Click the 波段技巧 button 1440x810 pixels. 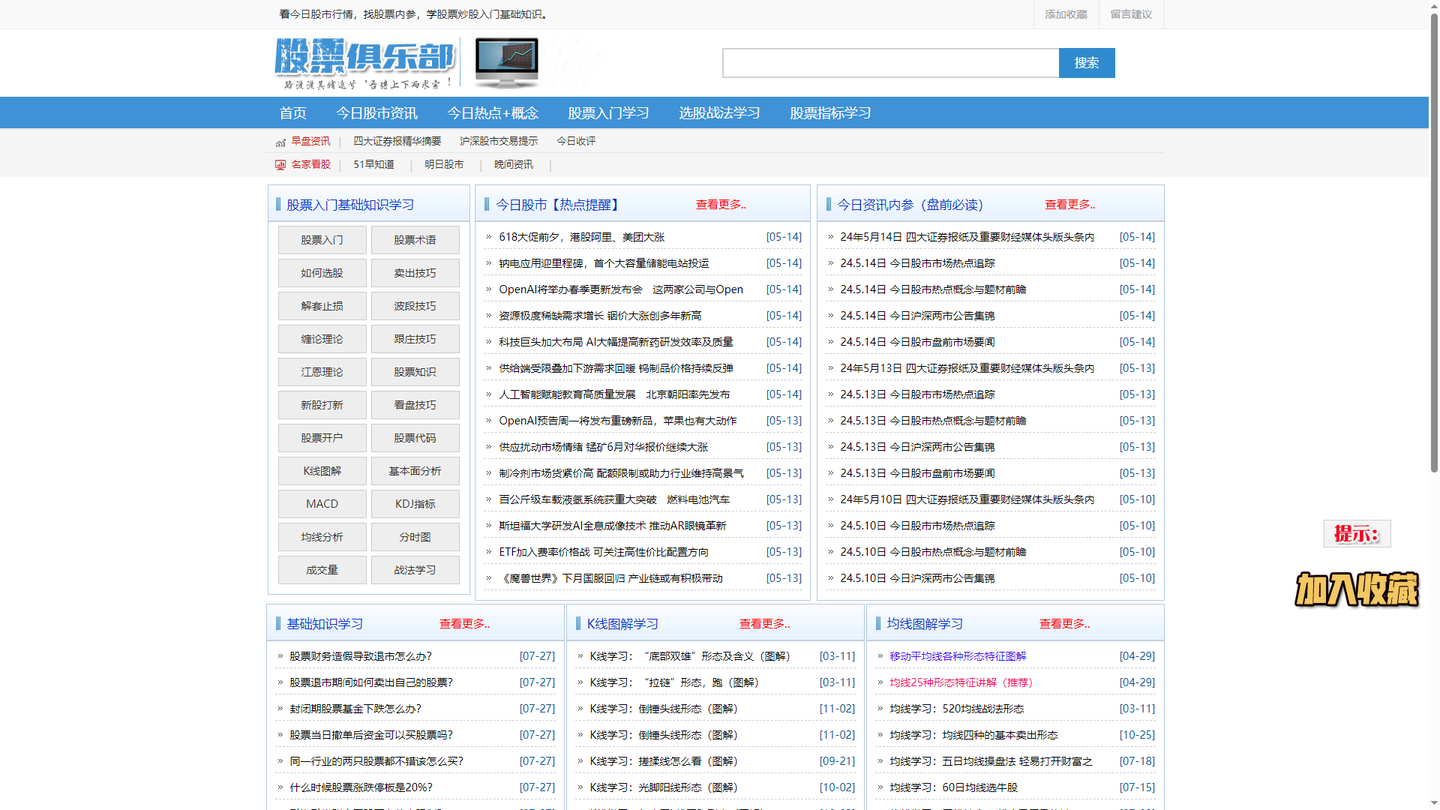pos(415,306)
